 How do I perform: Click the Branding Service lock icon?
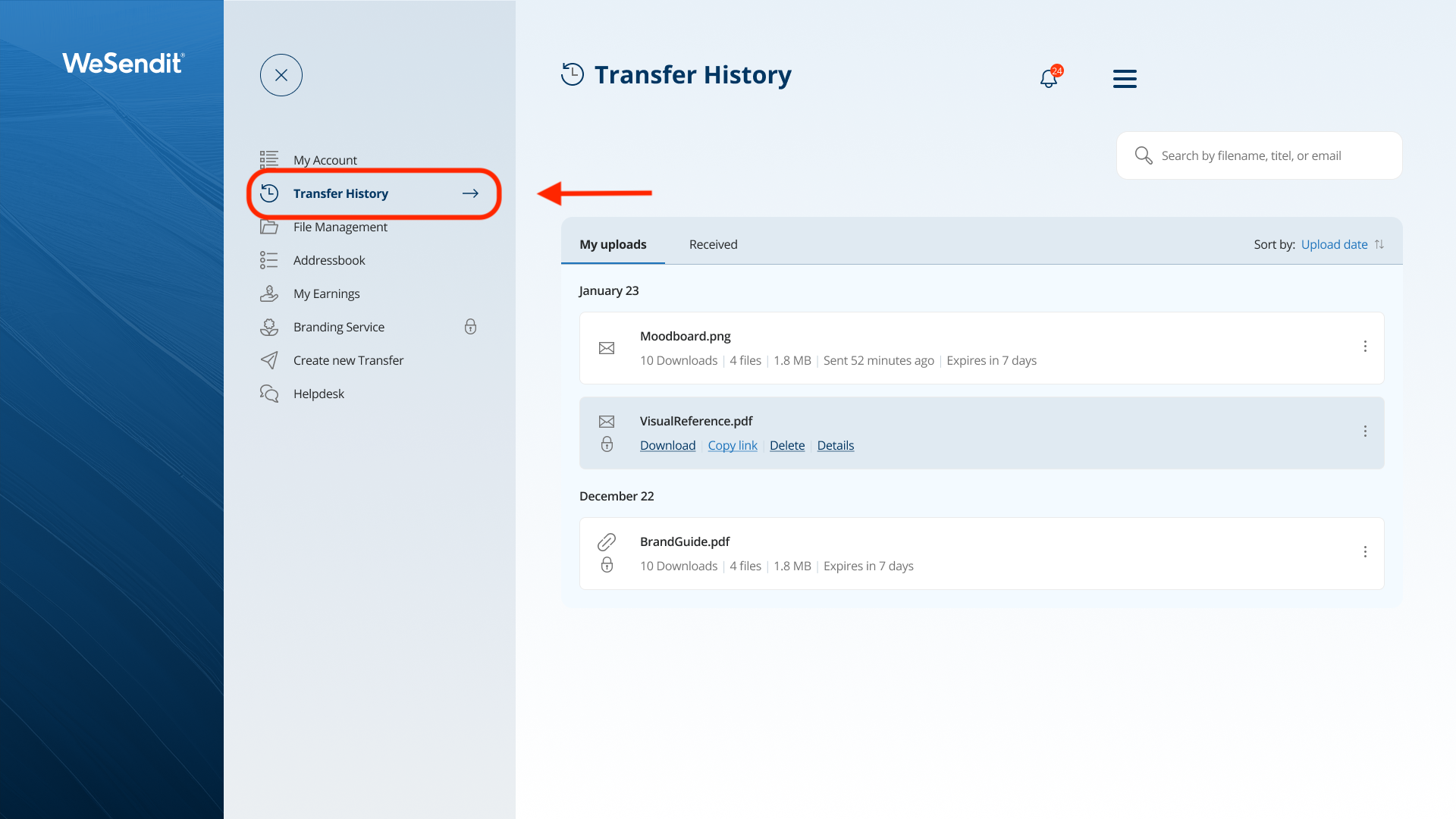pos(470,327)
